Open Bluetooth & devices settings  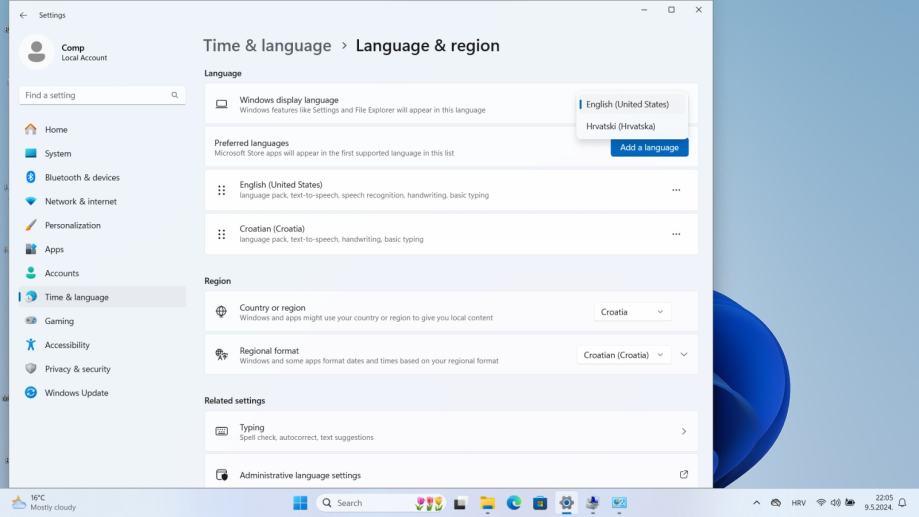tap(103, 178)
